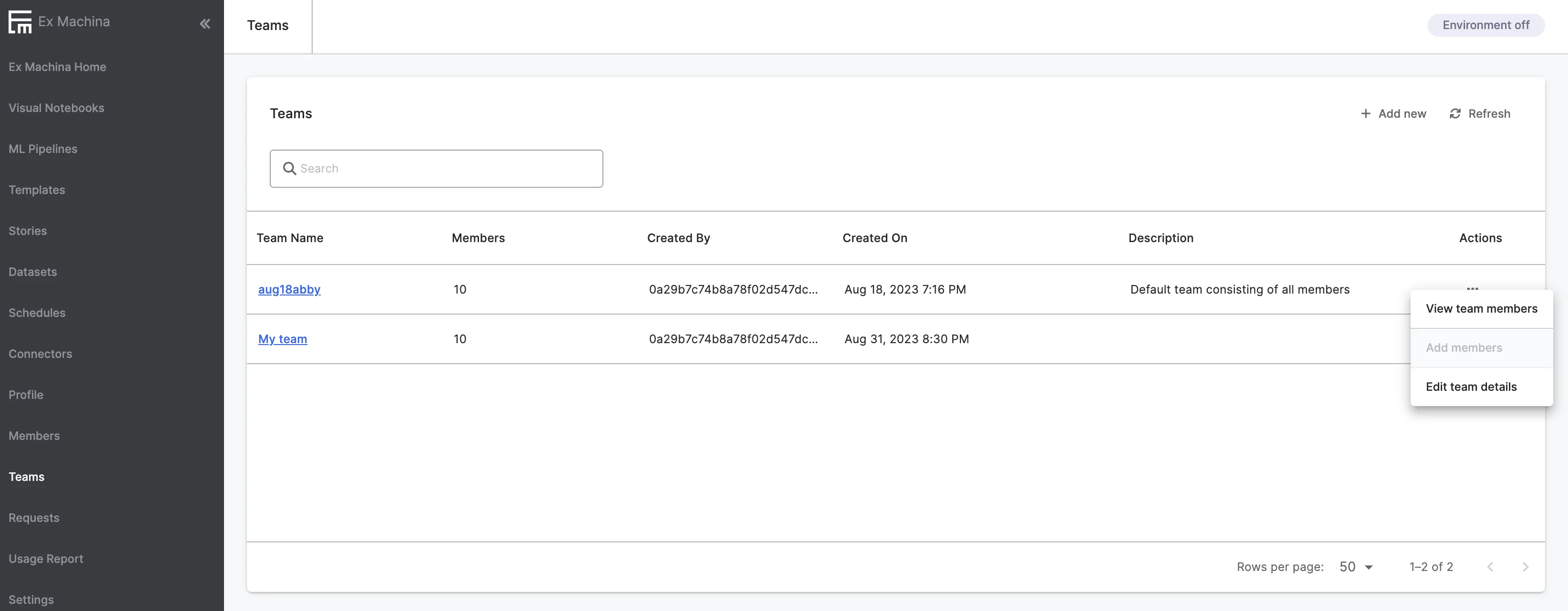Open the three-dot actions menu for aug18abby

coord(1472,288)
